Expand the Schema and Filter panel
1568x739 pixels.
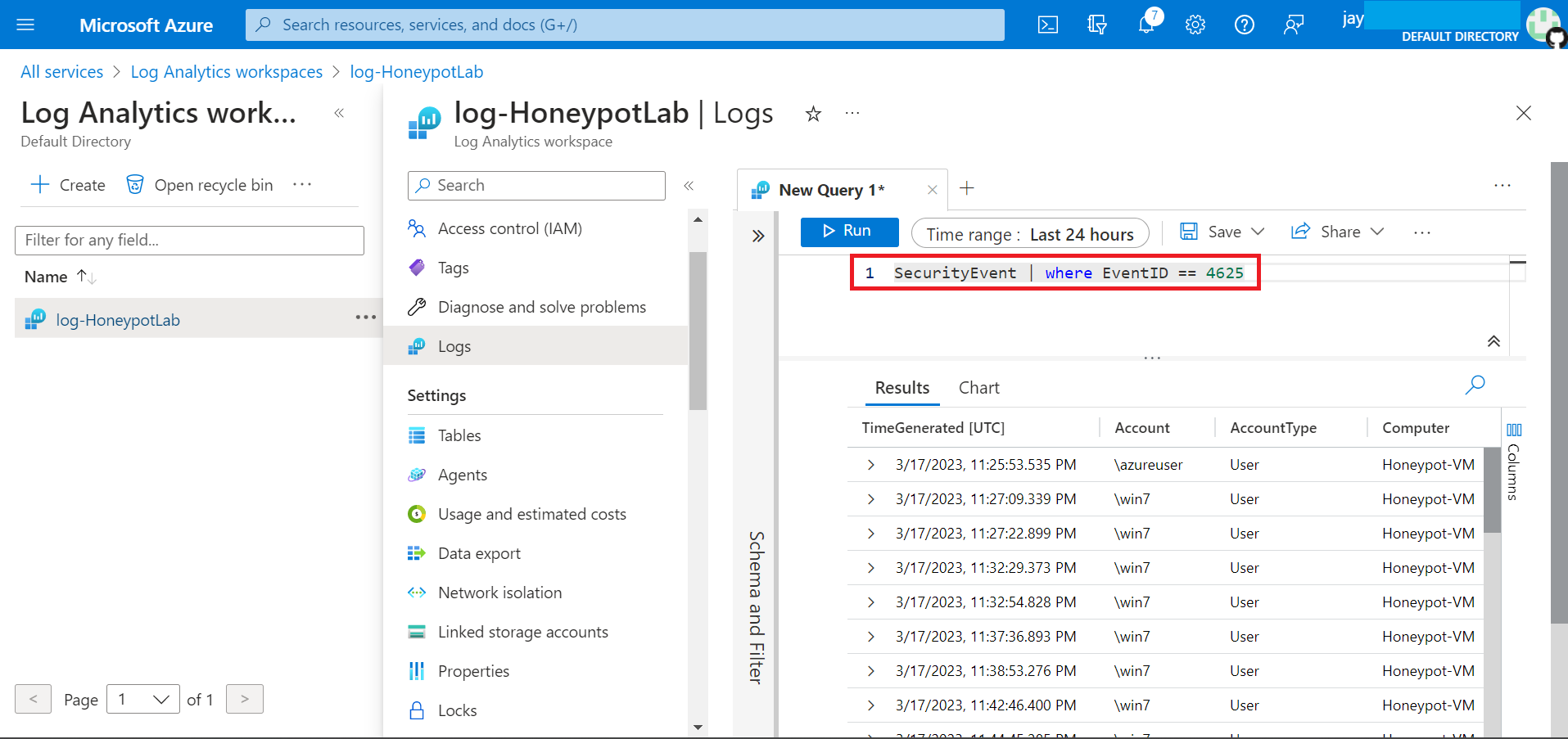[x=758, y=236]
